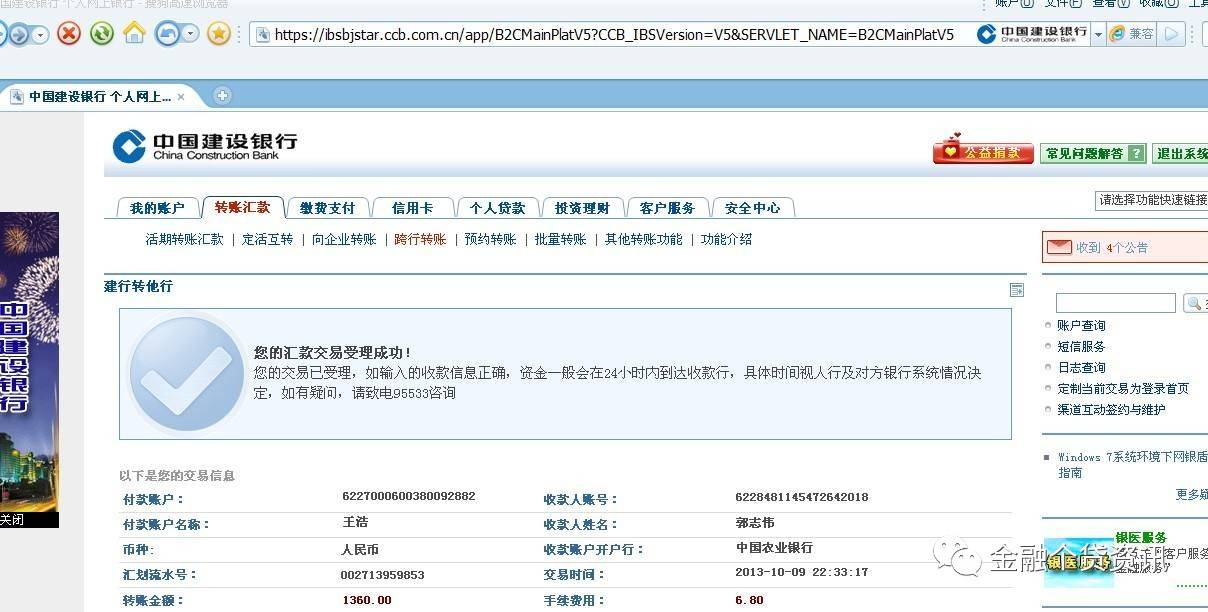The height and width of the screenshot is (612, 1208).
Task: Open the 信用卡 tab
Action: 413,208
